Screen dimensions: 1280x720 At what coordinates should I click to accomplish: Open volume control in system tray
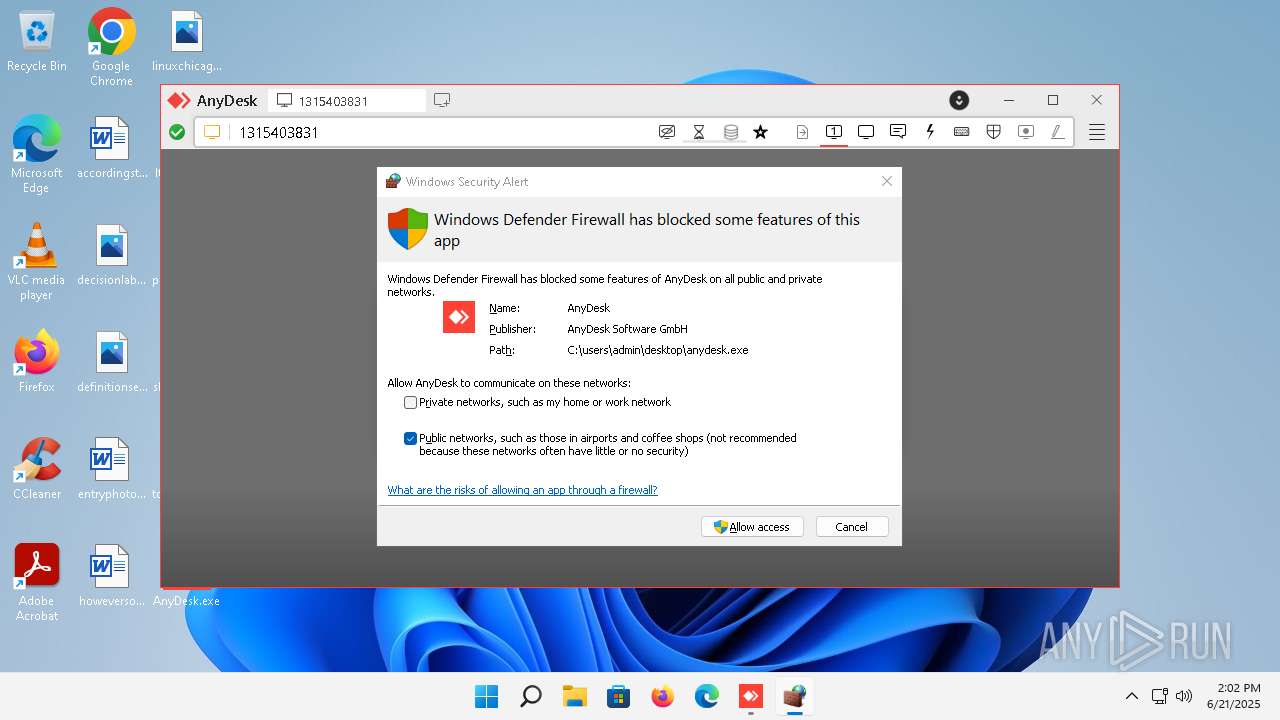1184,696
